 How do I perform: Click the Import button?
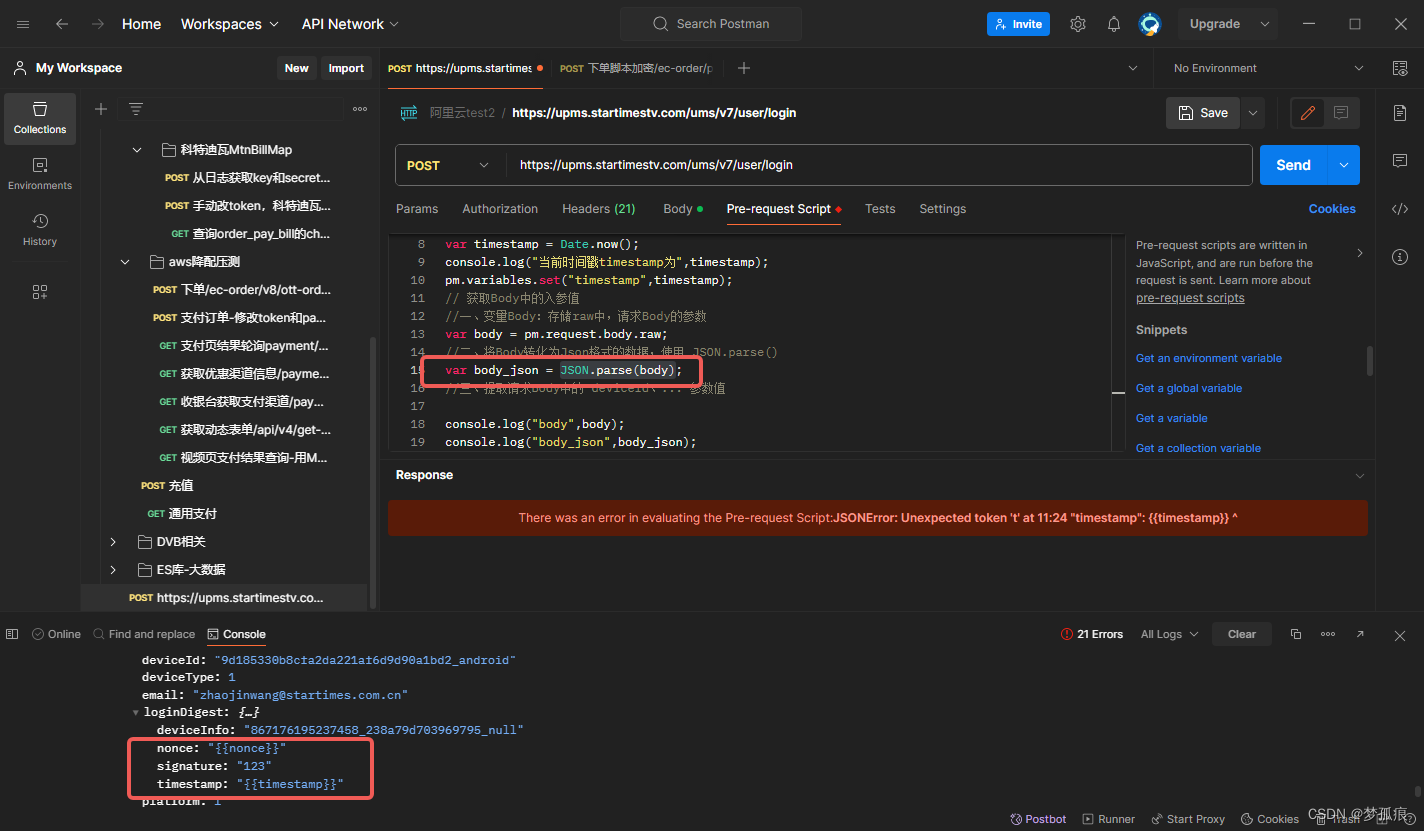[346, 68]
